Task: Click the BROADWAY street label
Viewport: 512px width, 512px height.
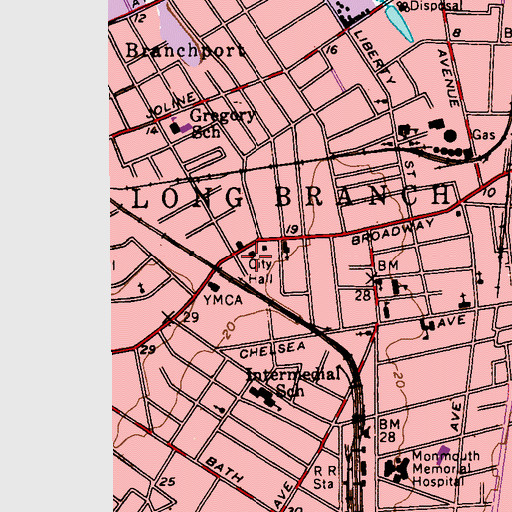Action: click(x=393, y=232)
